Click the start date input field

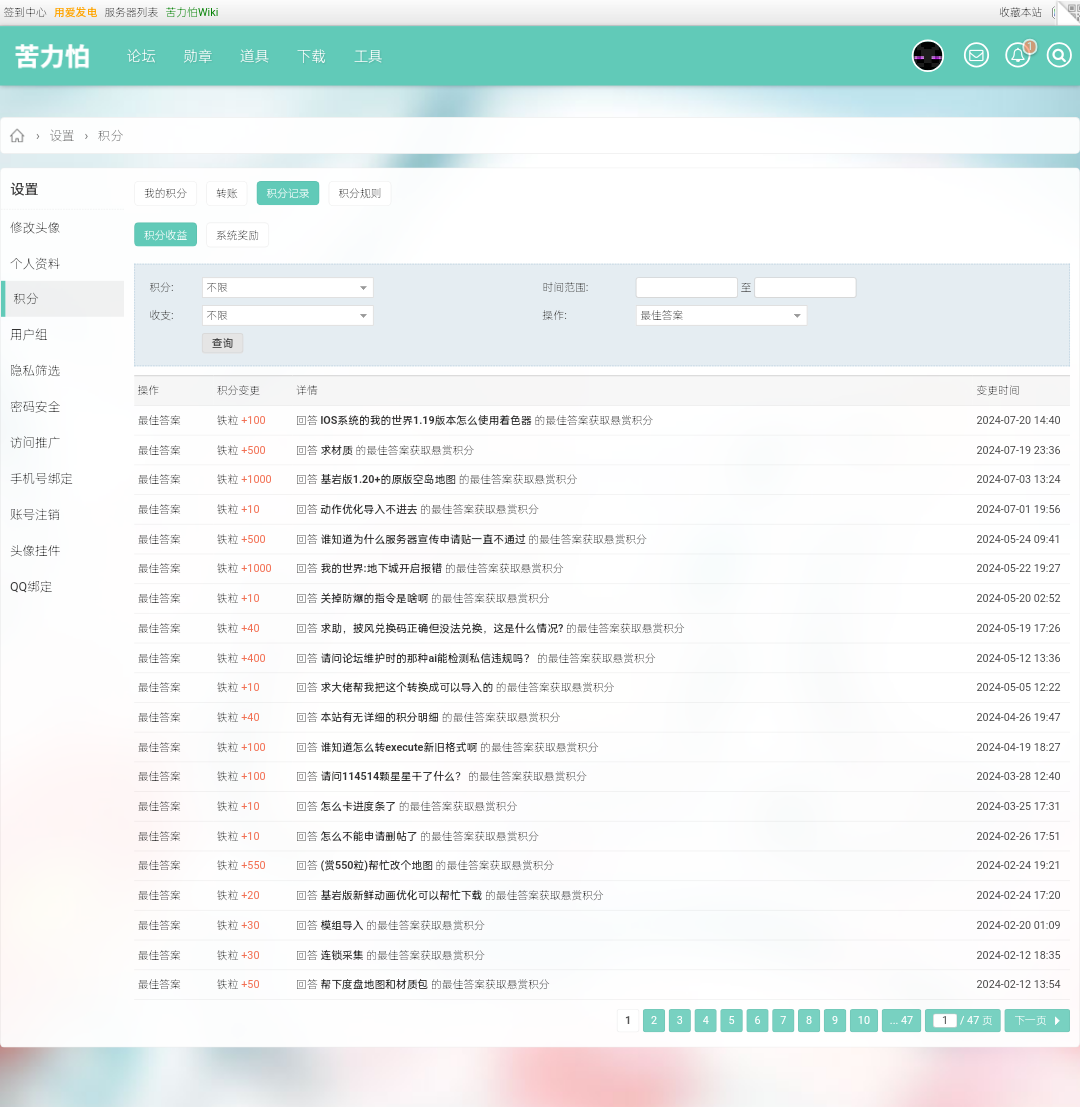686,287
